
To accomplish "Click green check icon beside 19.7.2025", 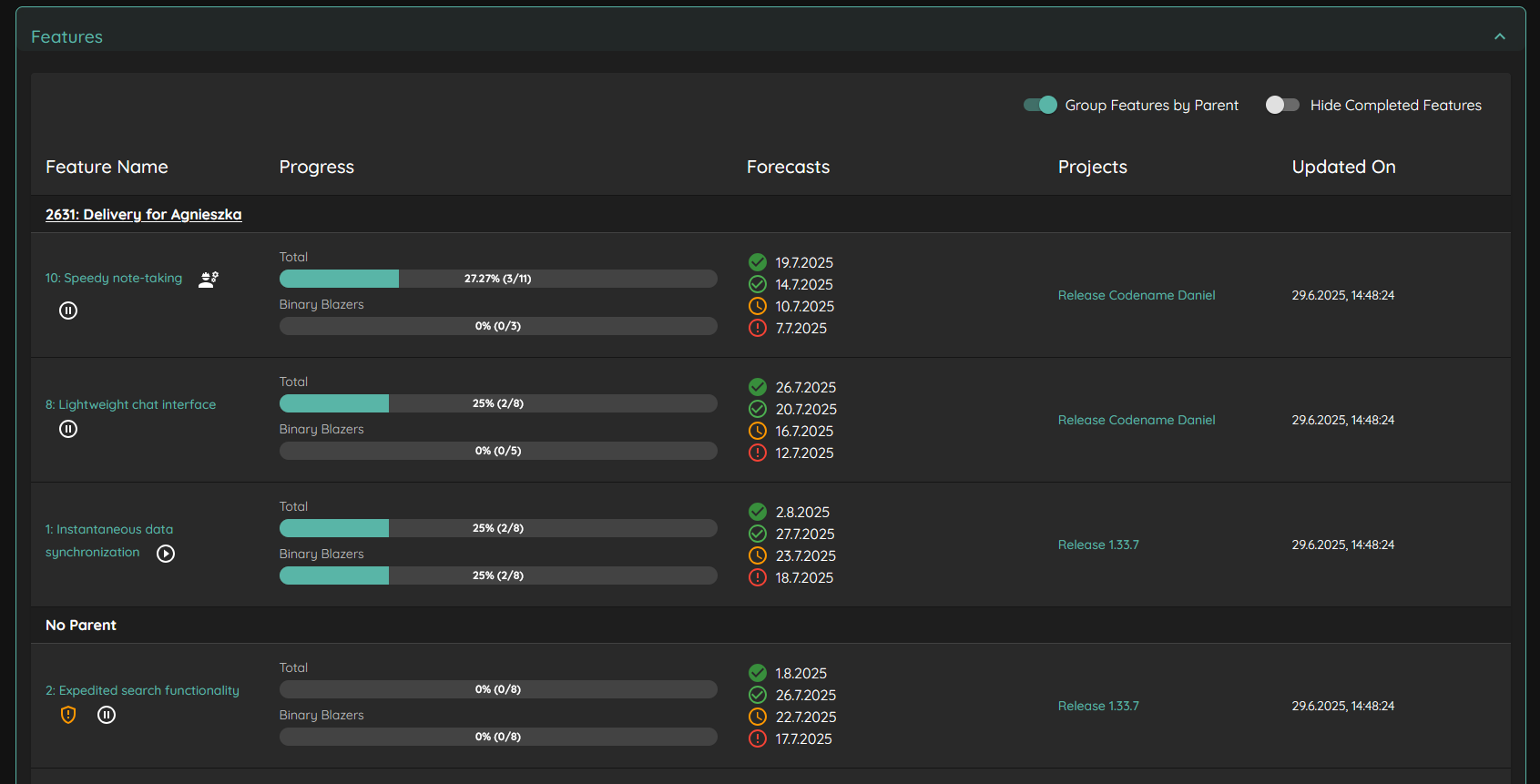I will (758, 262).
